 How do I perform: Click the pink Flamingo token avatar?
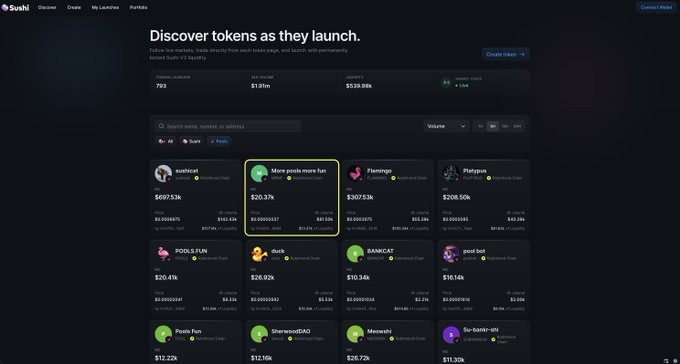click(355, 174)
